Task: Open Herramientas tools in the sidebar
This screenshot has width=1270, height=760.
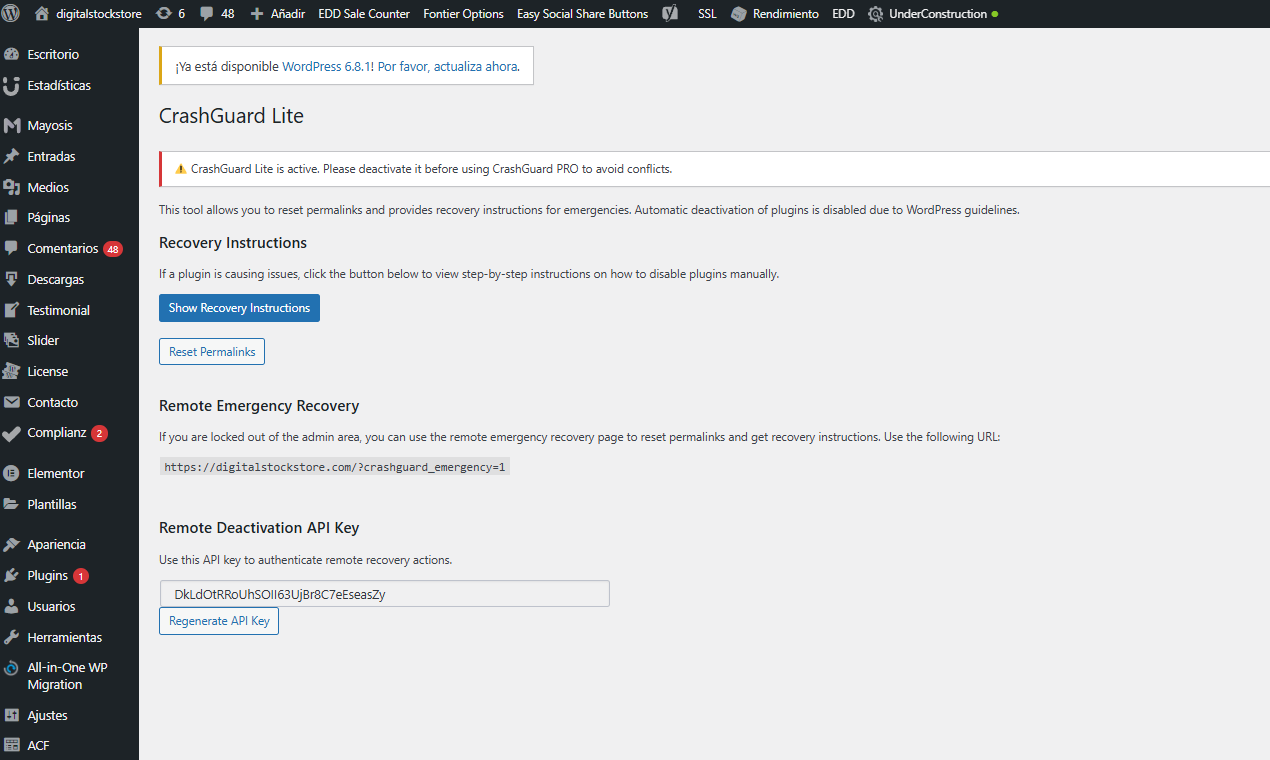Action: click(x=69, y=637)
